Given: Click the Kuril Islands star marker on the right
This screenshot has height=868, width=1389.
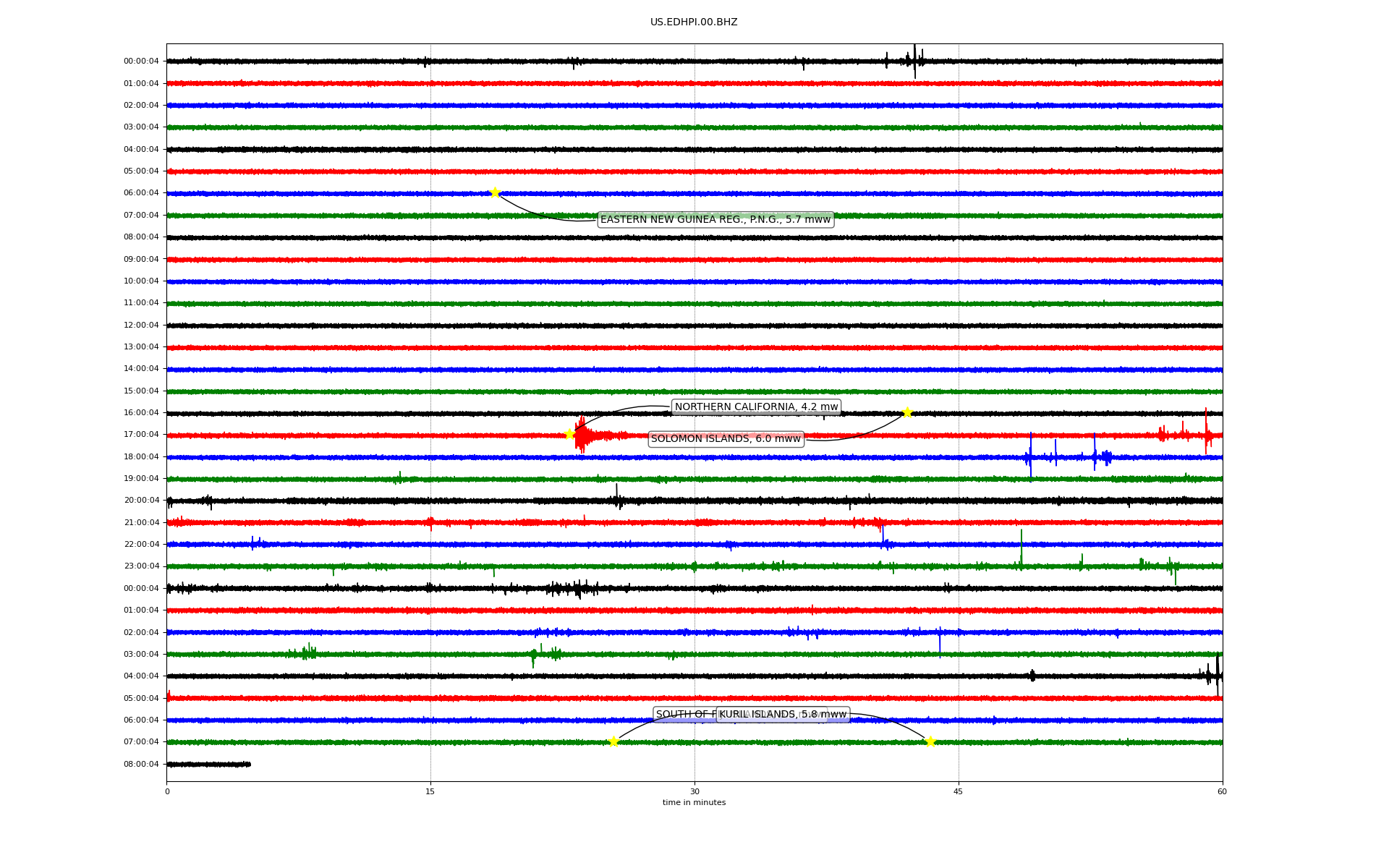Looking at the screenshot, I should pos(930,741).
